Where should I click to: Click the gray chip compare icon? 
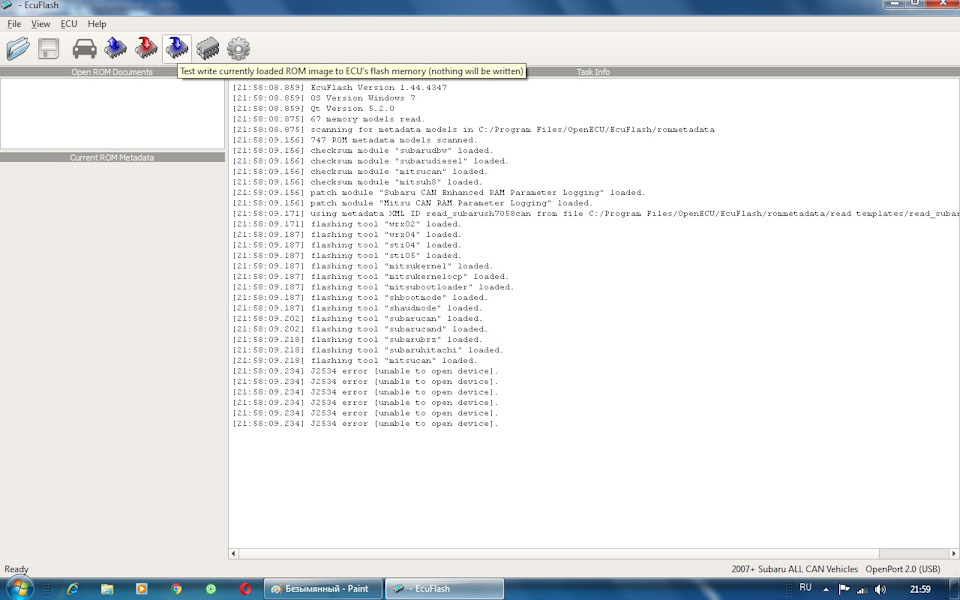click(x=208, y=48)
